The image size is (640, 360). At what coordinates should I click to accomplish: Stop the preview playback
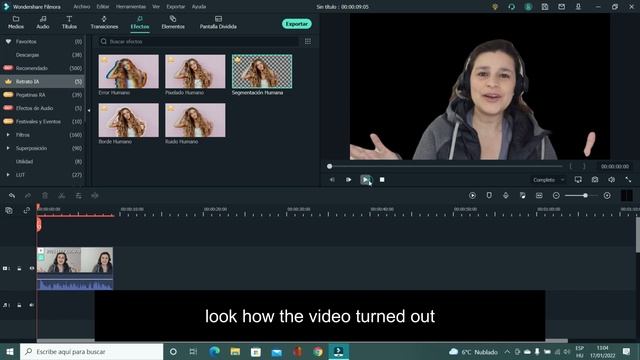point(382,180)
